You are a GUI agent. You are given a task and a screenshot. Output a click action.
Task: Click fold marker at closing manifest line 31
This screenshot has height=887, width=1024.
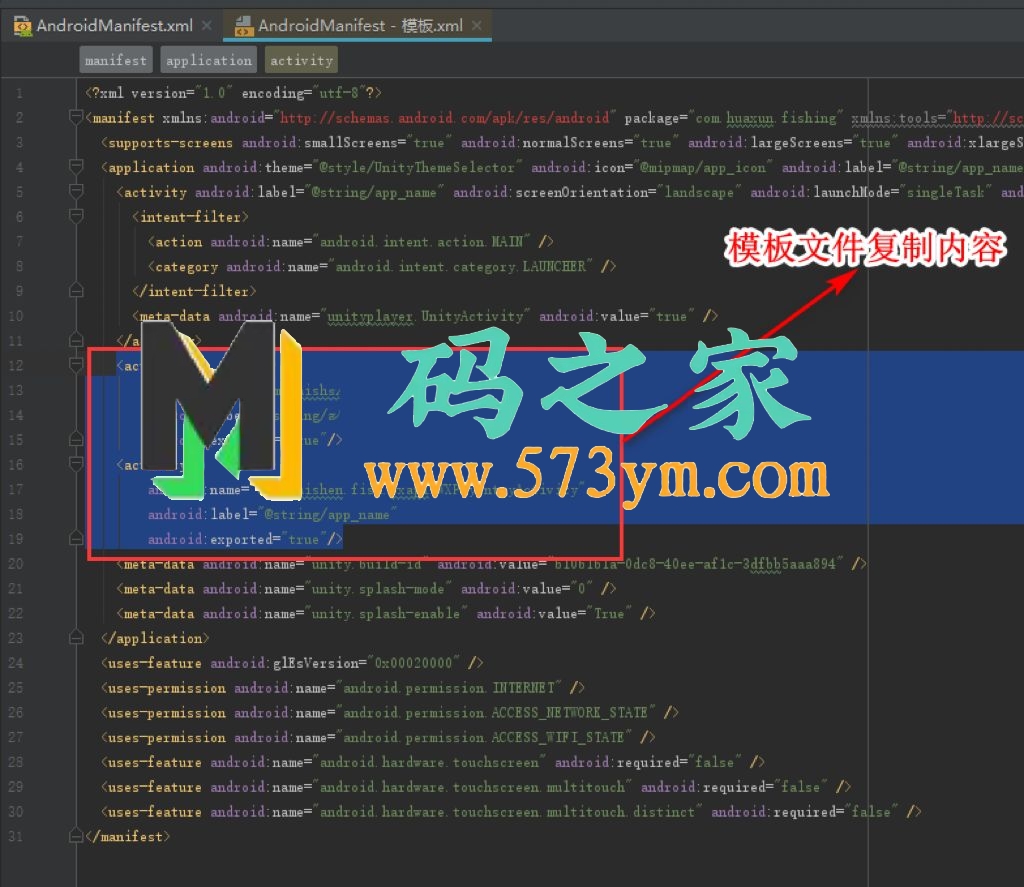coord(76,836)
